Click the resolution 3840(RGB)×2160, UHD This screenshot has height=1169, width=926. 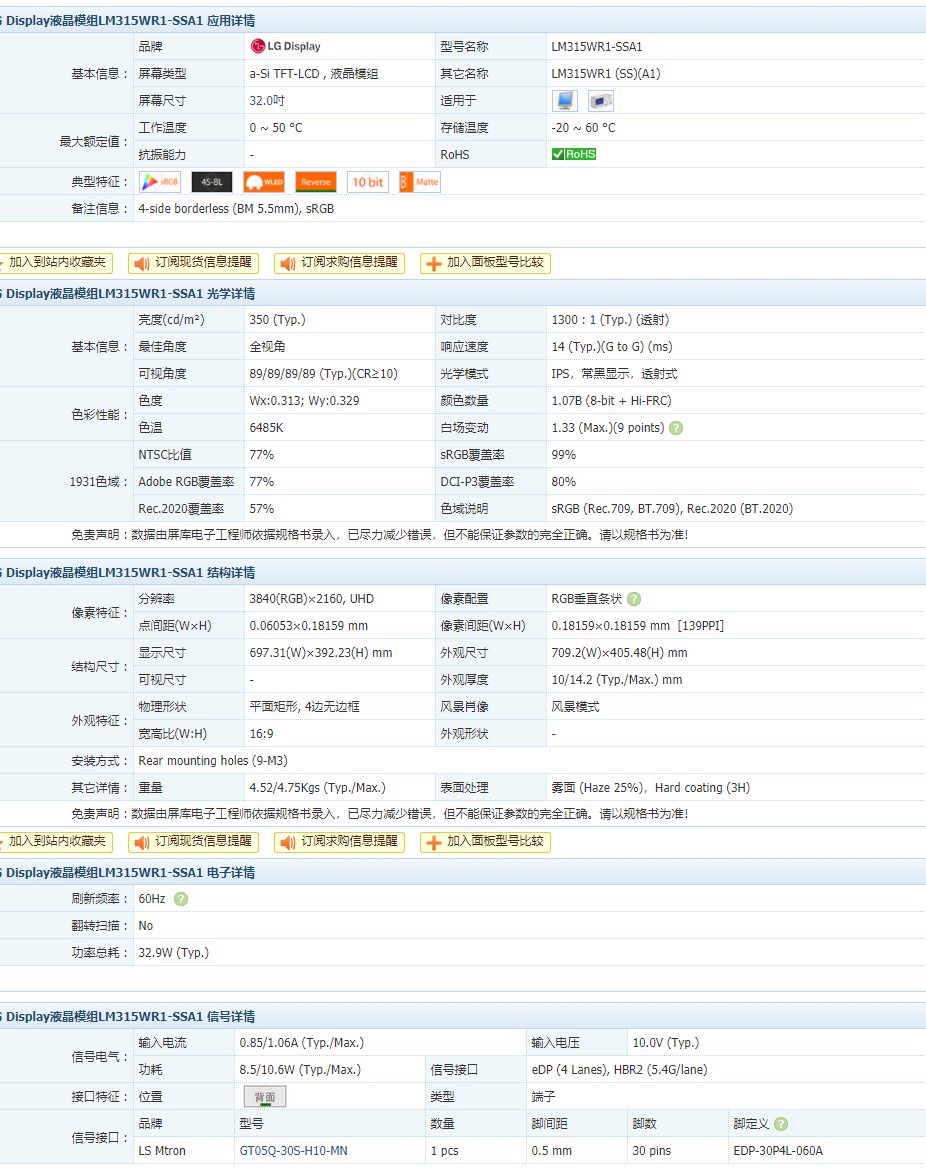312,599
